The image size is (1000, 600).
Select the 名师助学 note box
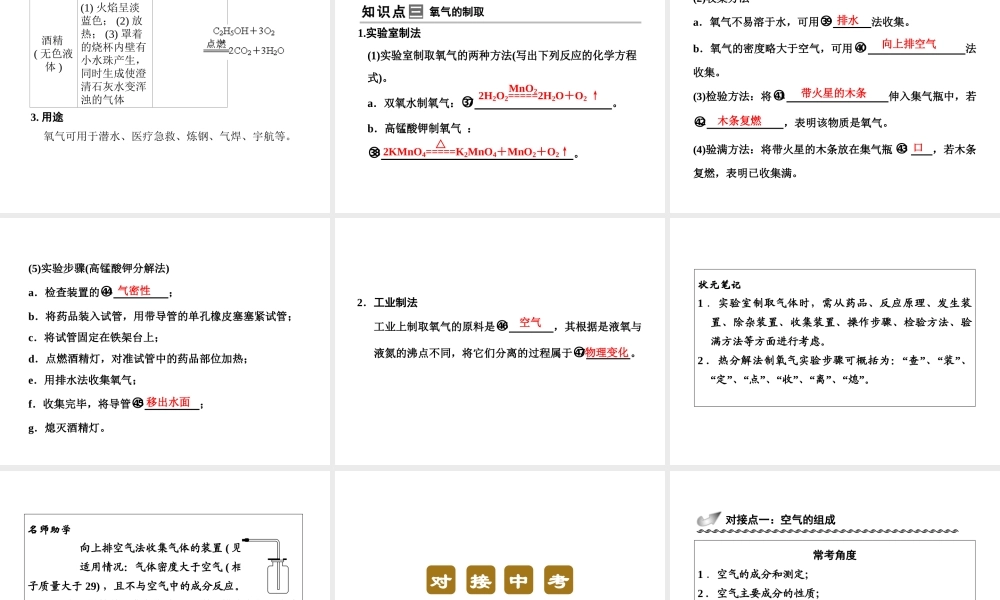point(163,557)
